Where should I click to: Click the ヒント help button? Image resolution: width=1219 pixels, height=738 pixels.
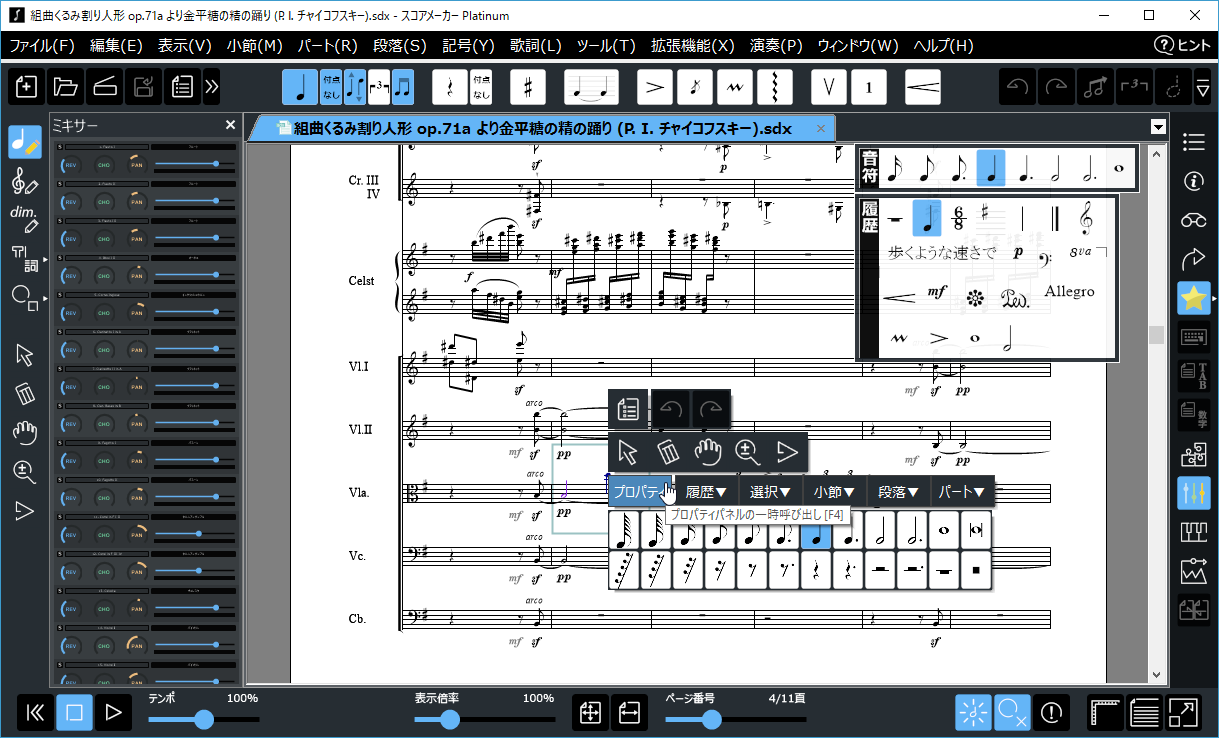pyautogui.click(x=1183, y=45)
